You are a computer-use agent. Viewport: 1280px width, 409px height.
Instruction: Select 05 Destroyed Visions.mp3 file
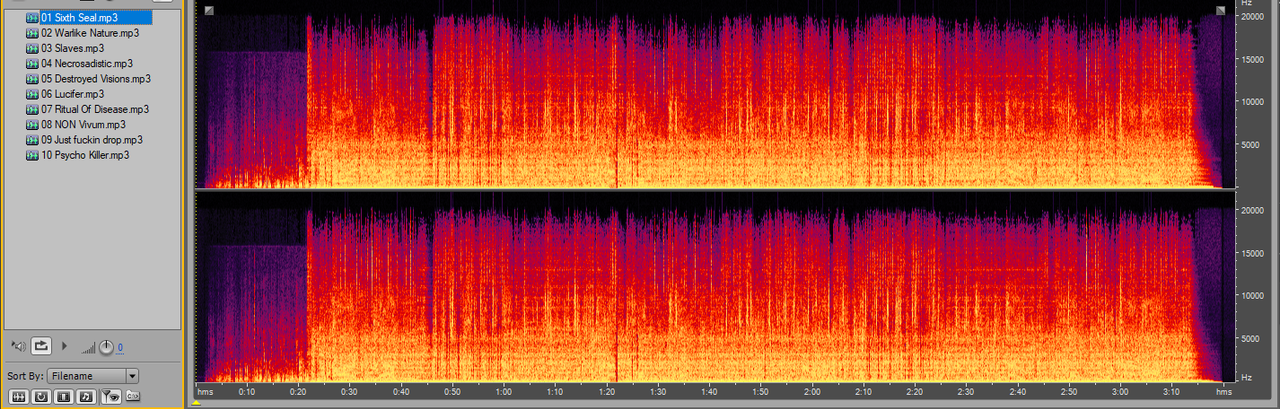[x=88, y=78]
